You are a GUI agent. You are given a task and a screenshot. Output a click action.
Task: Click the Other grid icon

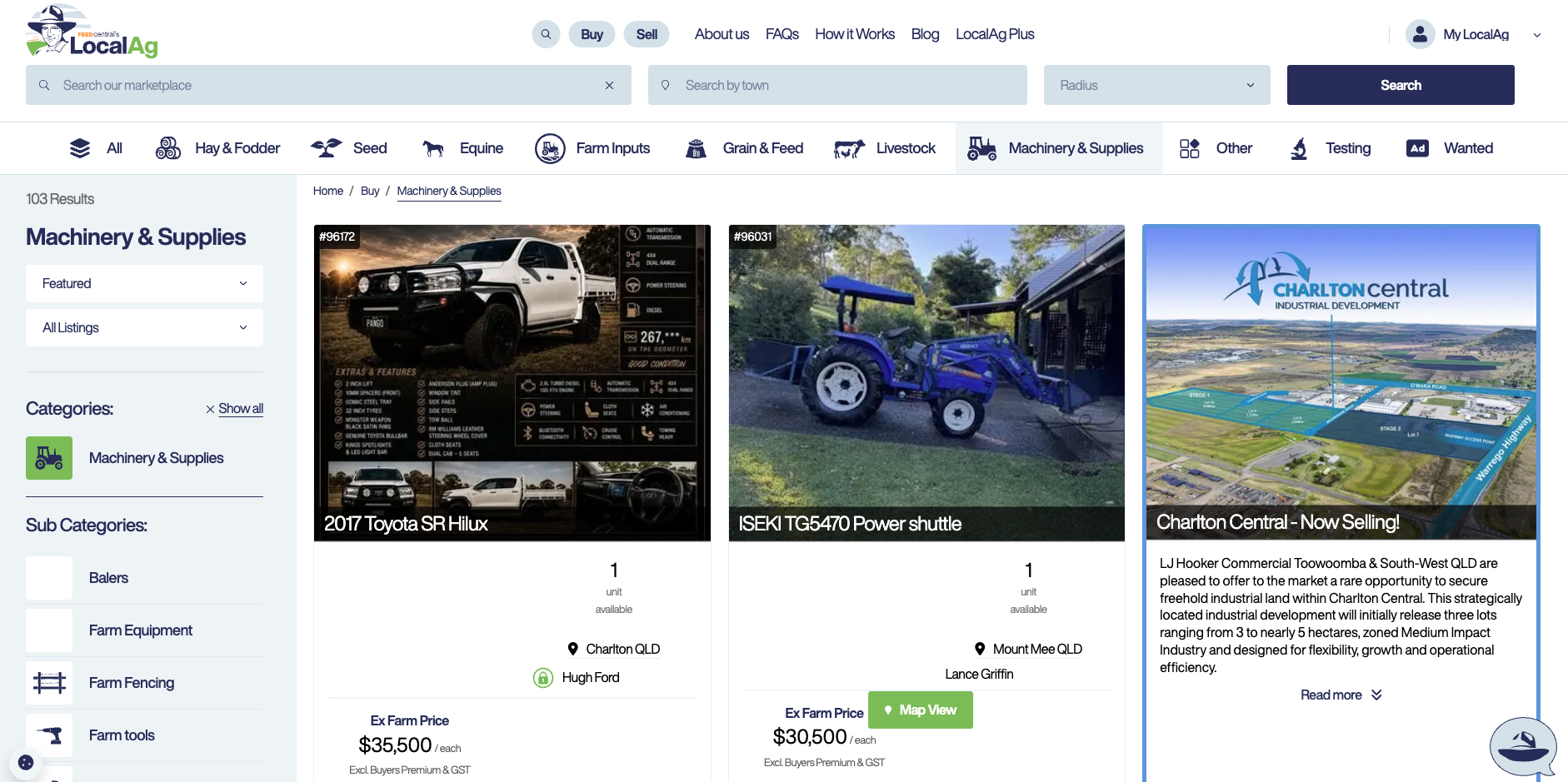pos(1190,148)
